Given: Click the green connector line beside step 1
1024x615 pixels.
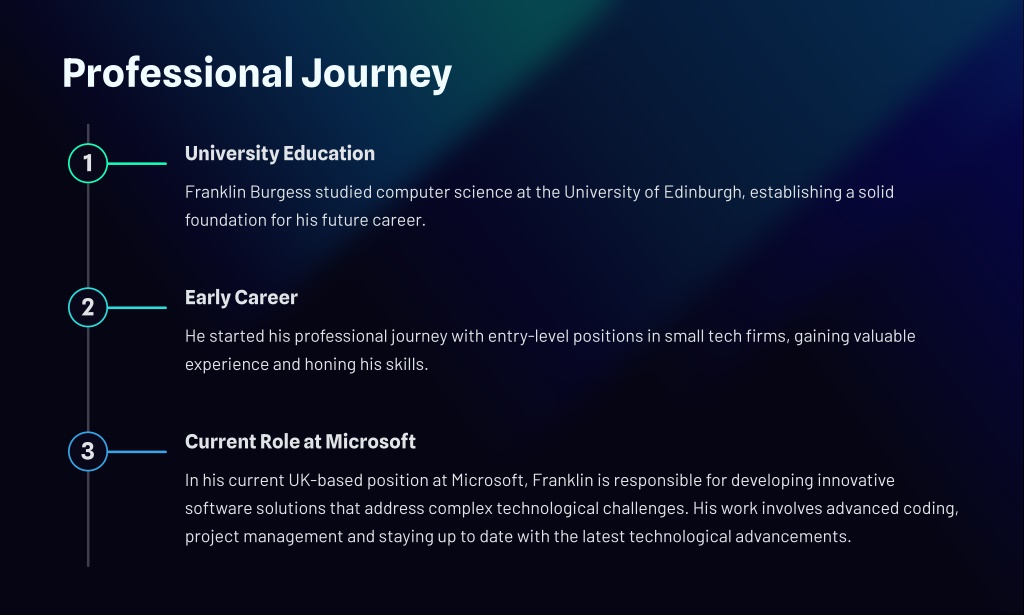Looking at the screenshot, I should 137,163.
